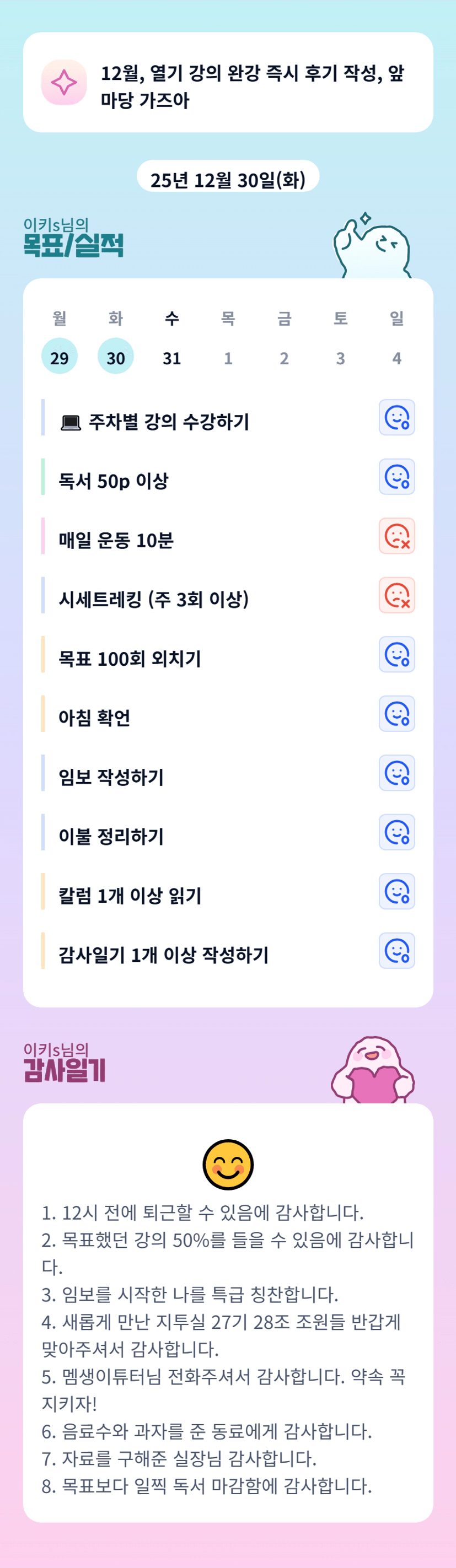Open the 25년 12월 30일(화) date pill

click(228, 179)
